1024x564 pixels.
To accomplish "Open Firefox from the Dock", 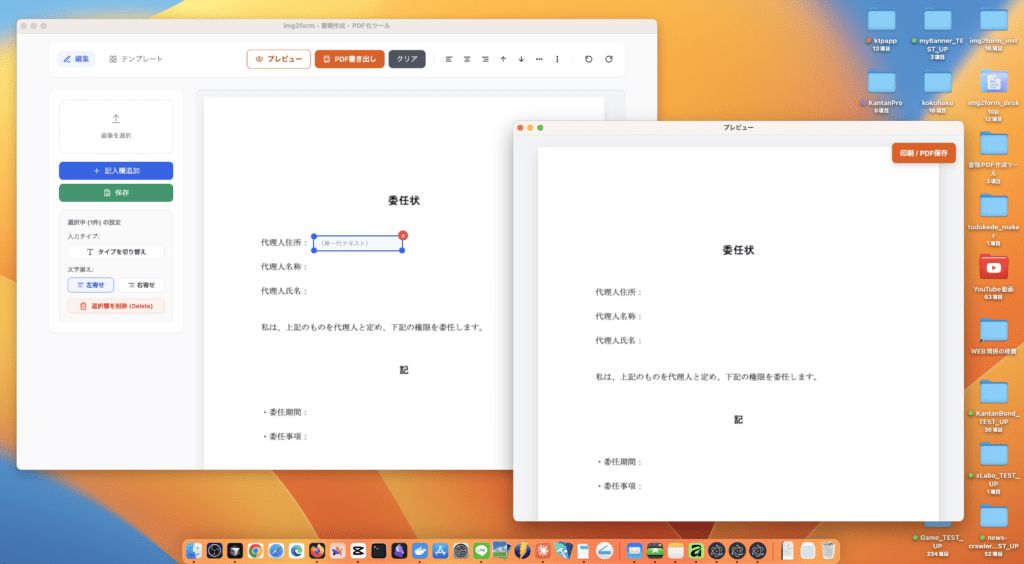I will click(317, 551).
